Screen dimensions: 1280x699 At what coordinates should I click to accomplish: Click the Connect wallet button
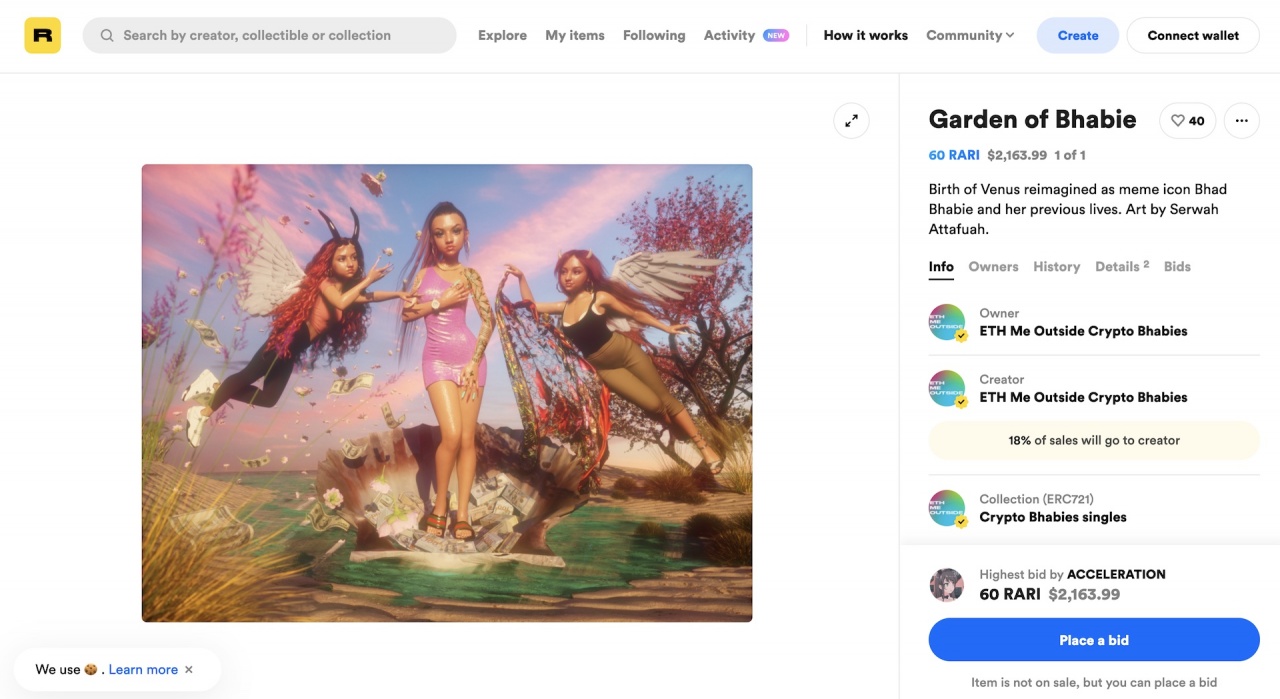click(x=1192, y=35)
